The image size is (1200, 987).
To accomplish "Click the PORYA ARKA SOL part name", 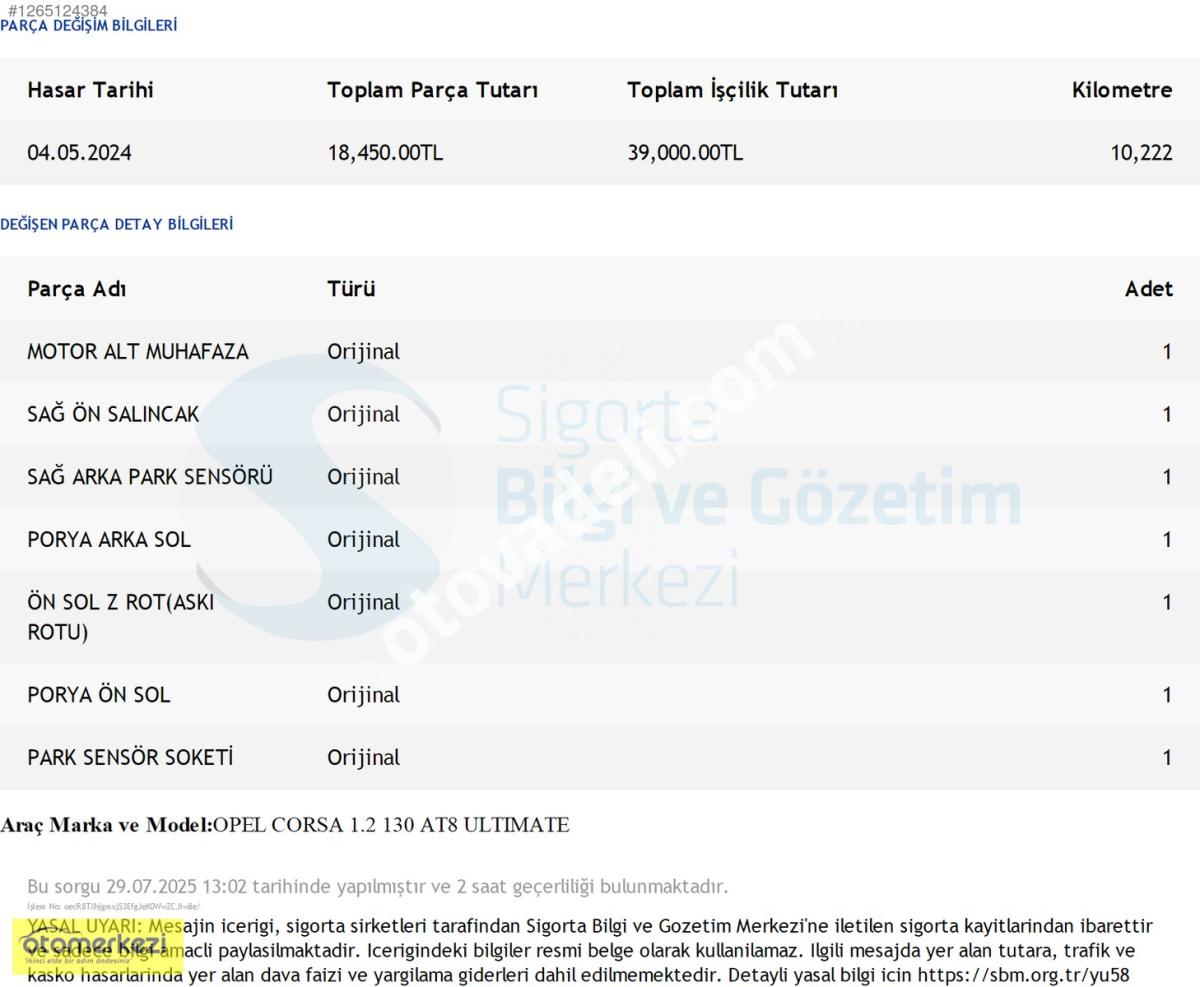I will coord(109,540).
